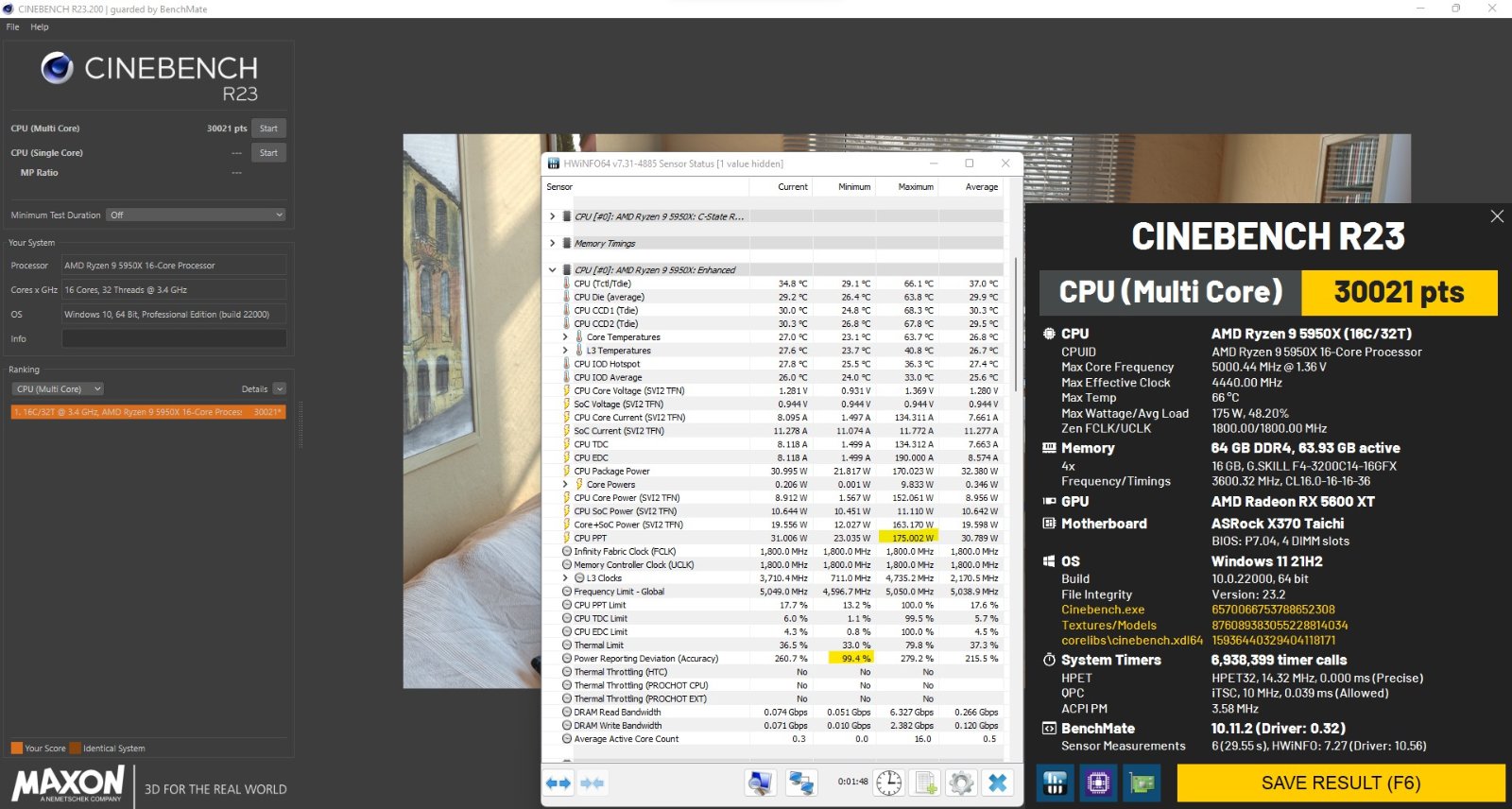This screenshot has width=1512, height=809.
Task: Select the DRAM Read Bandwidth row
Action: pos(775,713)
